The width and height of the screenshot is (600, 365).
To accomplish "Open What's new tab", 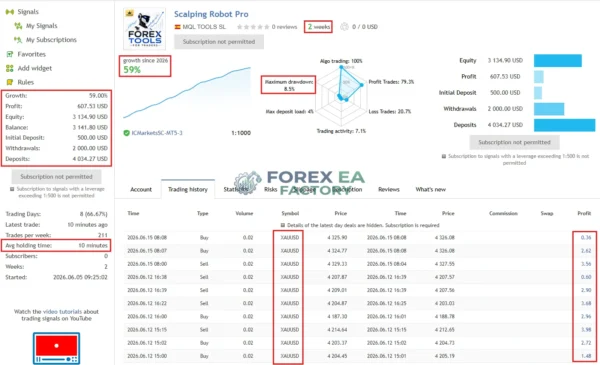I will 430,189.
